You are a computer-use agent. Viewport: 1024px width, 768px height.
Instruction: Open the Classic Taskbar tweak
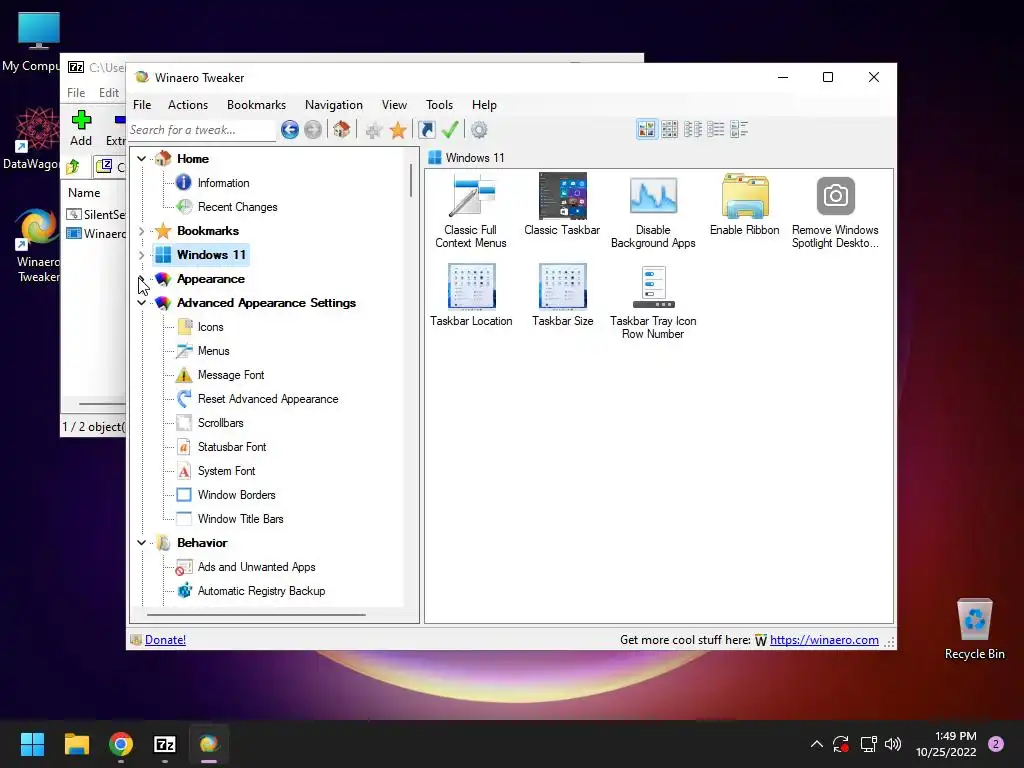(x=562, y=204)
